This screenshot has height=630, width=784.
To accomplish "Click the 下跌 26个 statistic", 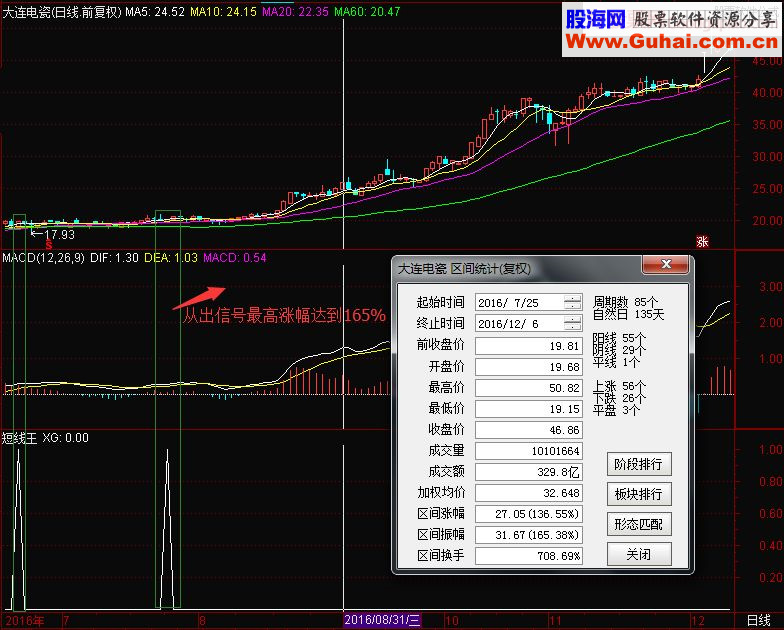I will click(x=620, y=398).
